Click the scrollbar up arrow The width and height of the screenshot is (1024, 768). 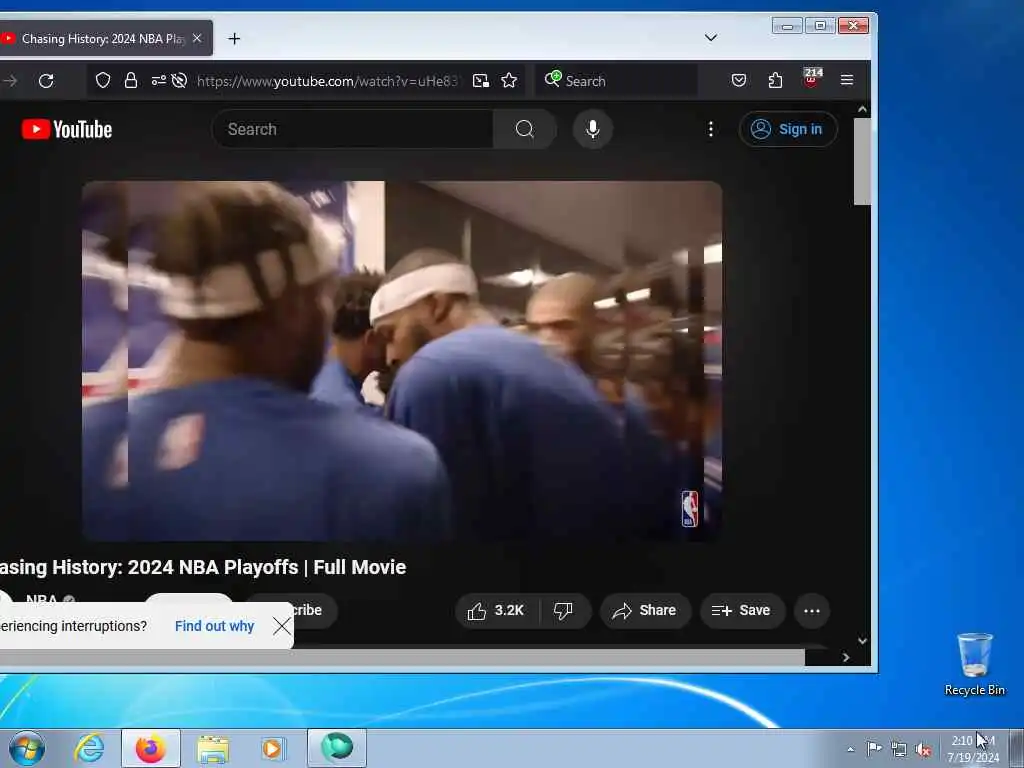(862, 110)
